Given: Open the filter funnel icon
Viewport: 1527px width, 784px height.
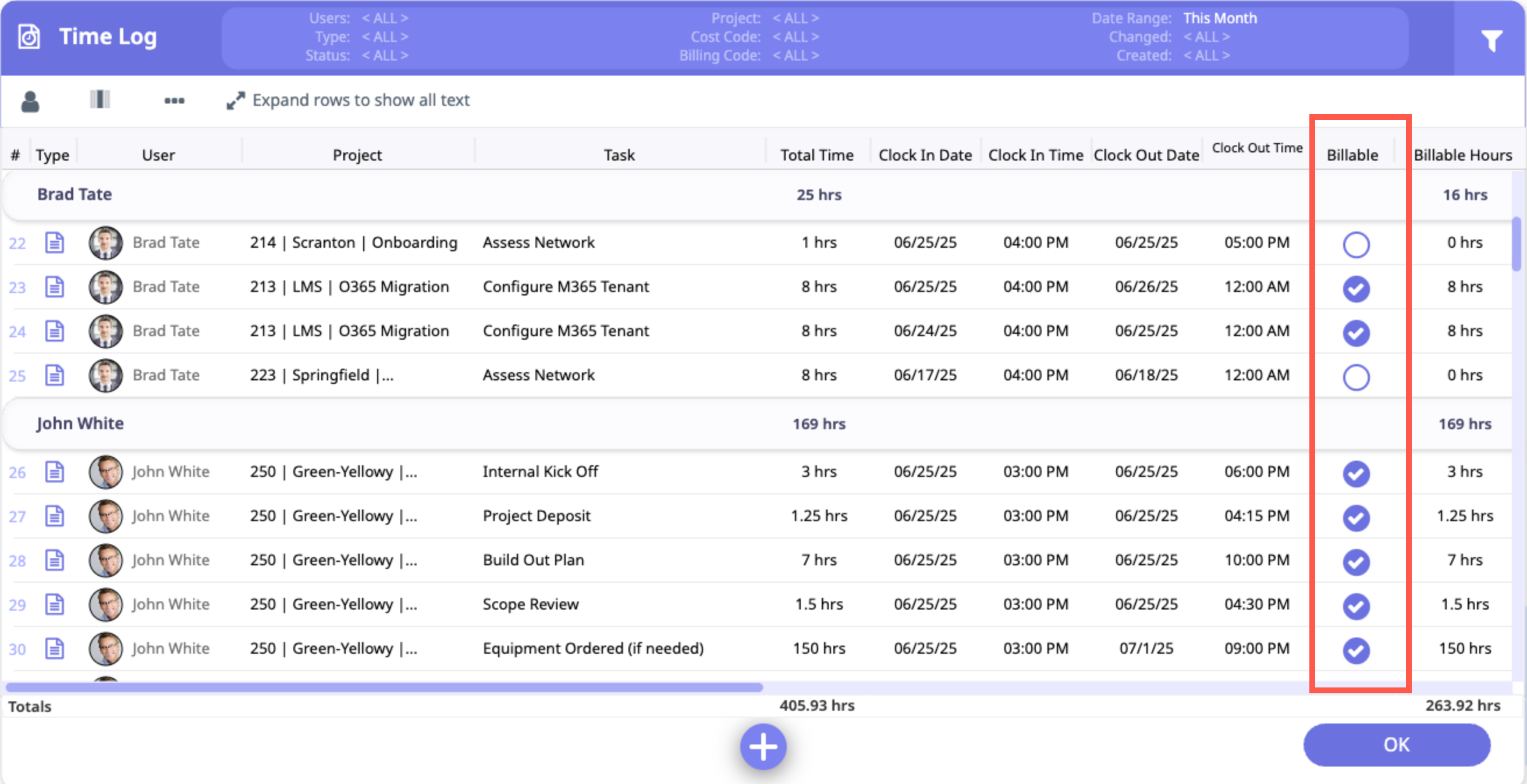Looking at the screenshot, I should coord(1492,40).
